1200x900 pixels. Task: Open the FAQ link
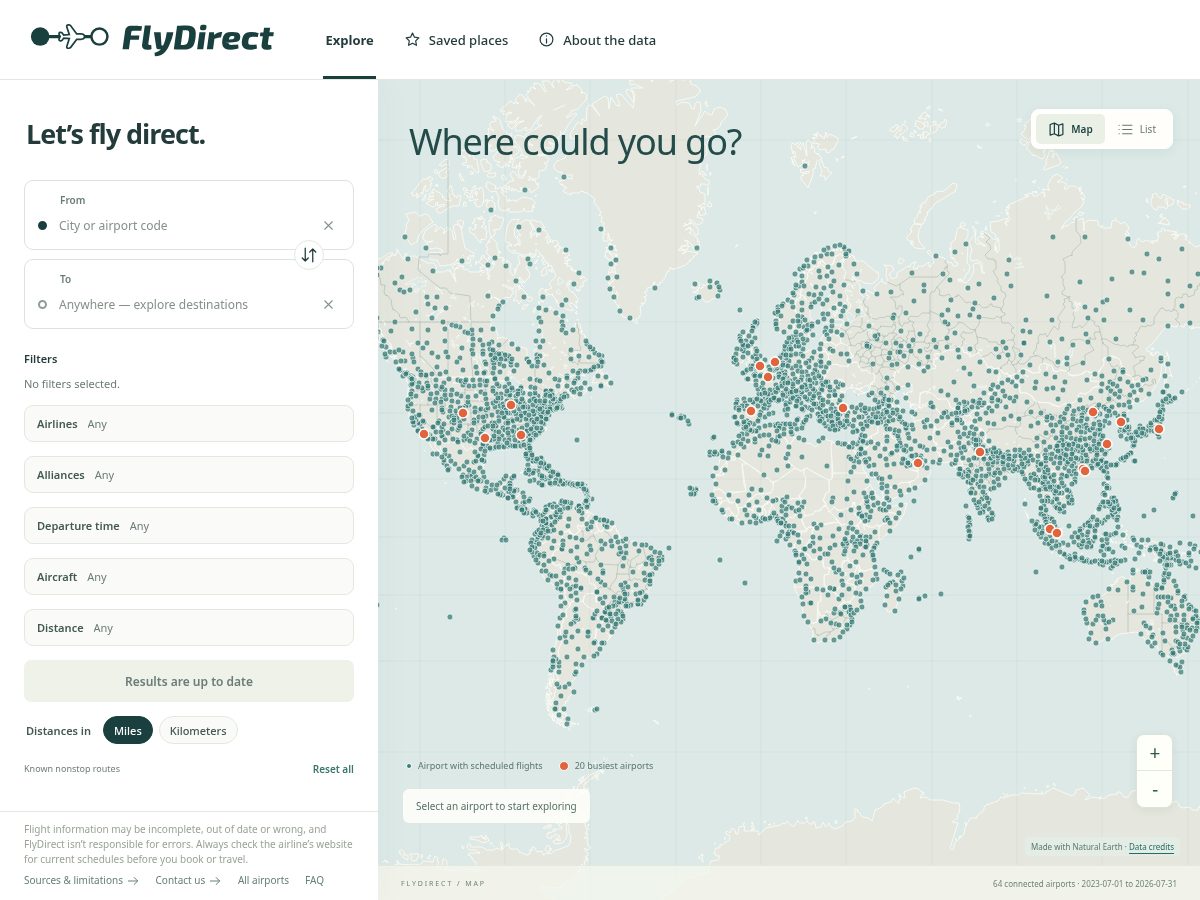(314, 881)
